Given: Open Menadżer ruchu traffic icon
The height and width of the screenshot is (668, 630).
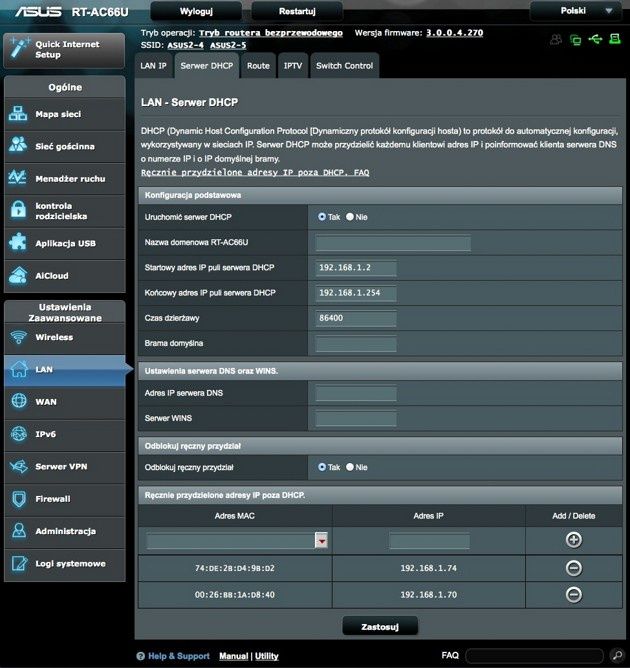Looking at the screenshot, I should pyautogui.click(x=18, y=178).
